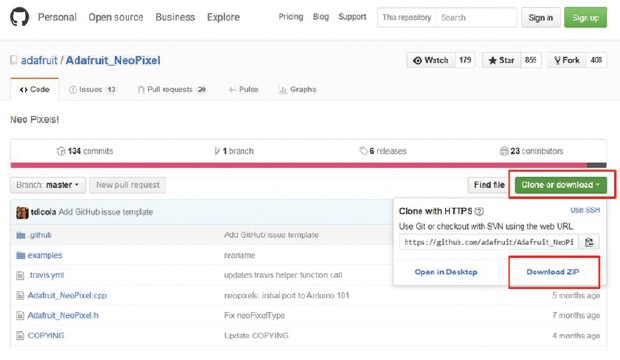Select the HTTPS clone URL field
Viewport: 620px width, 360px height.
[x=489, y=242]
